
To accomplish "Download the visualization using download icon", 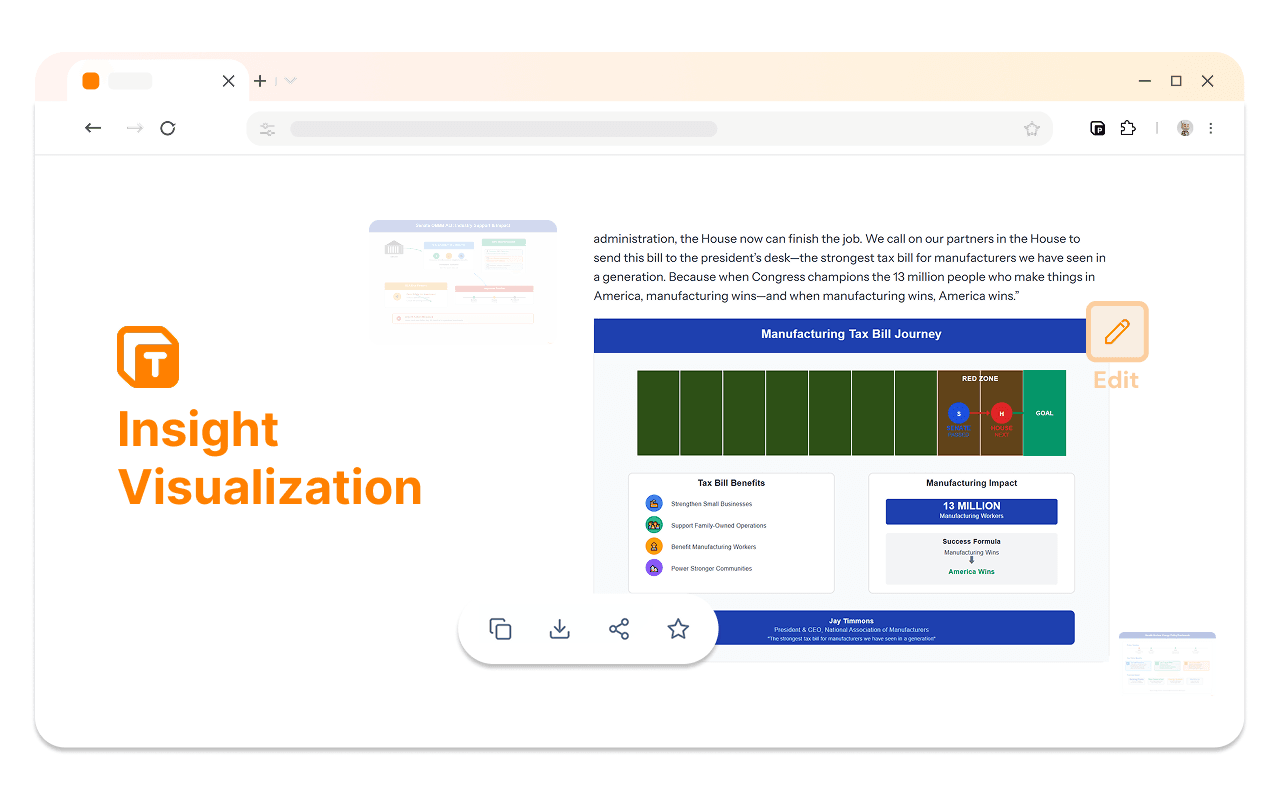I will 560,629.
